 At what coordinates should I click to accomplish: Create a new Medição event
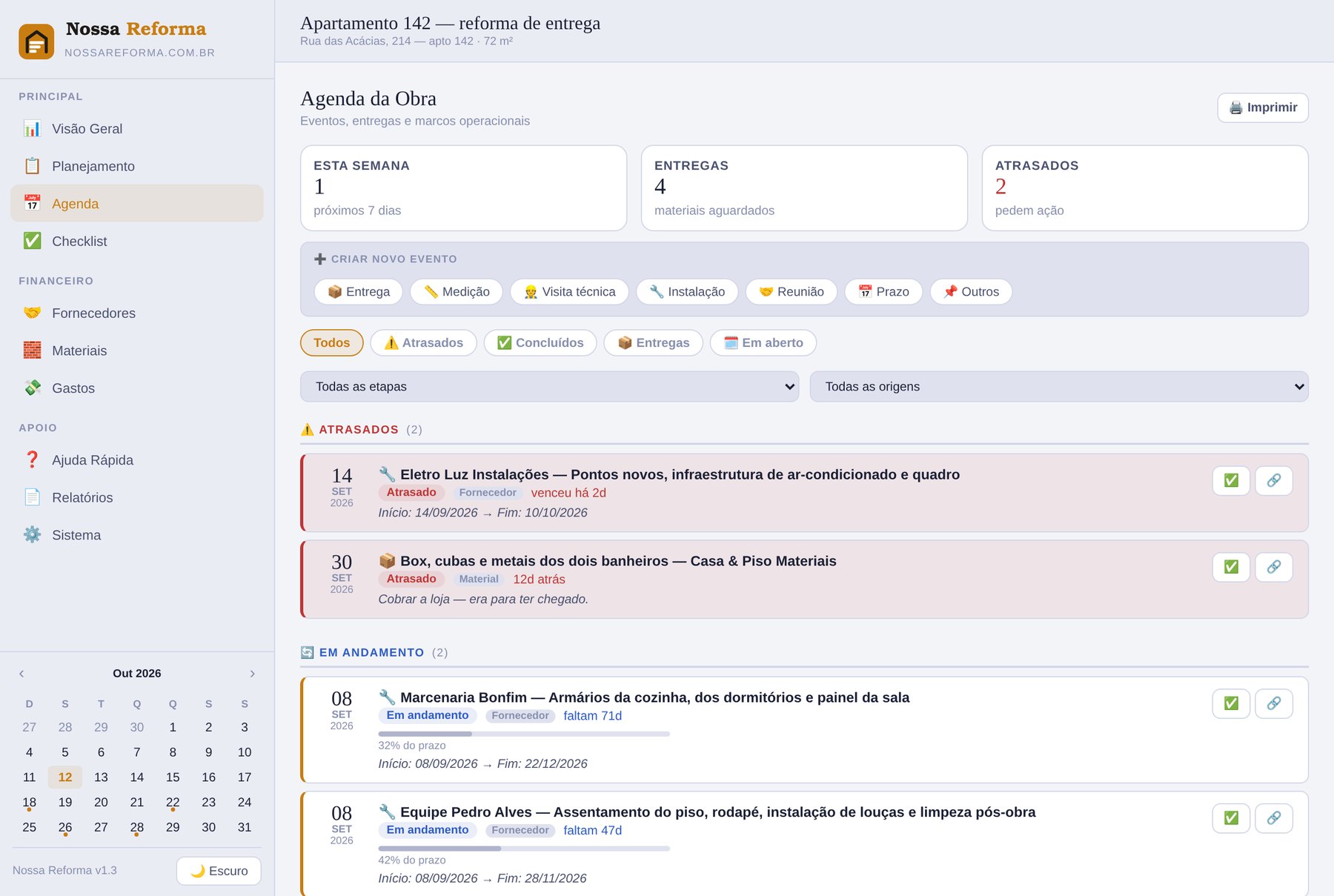click(x=457, y=292)
